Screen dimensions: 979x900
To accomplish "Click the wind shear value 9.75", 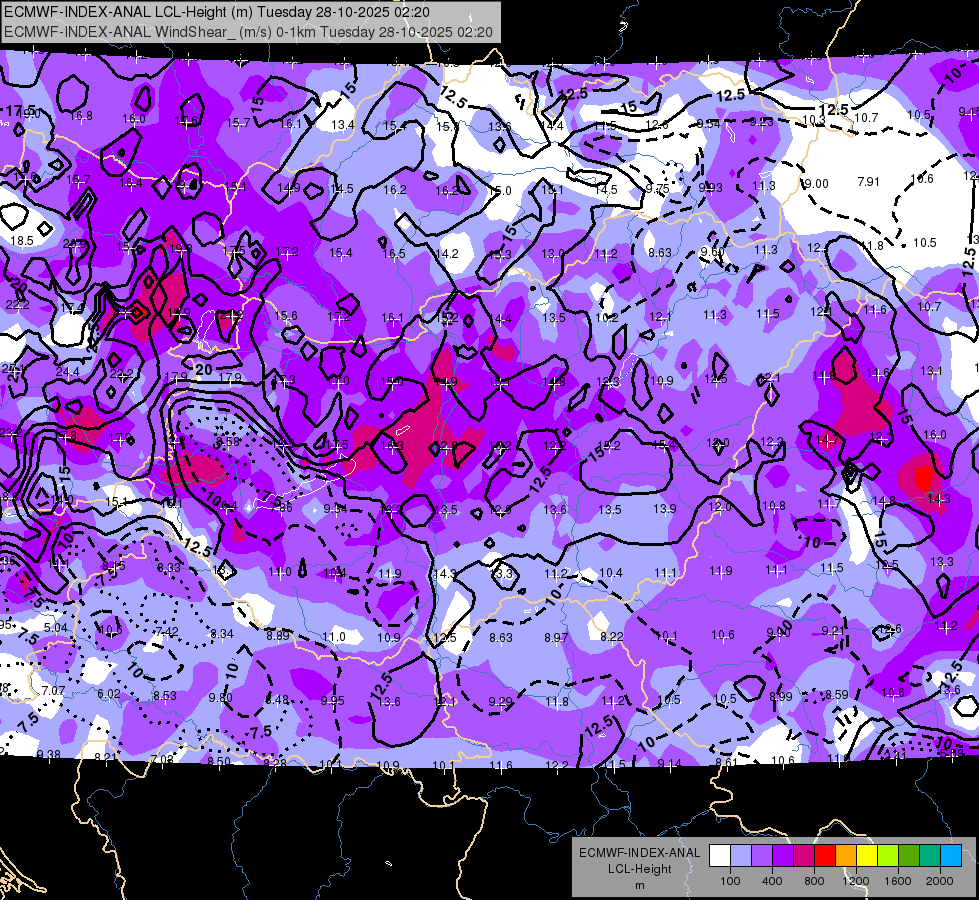I will 657,189.
